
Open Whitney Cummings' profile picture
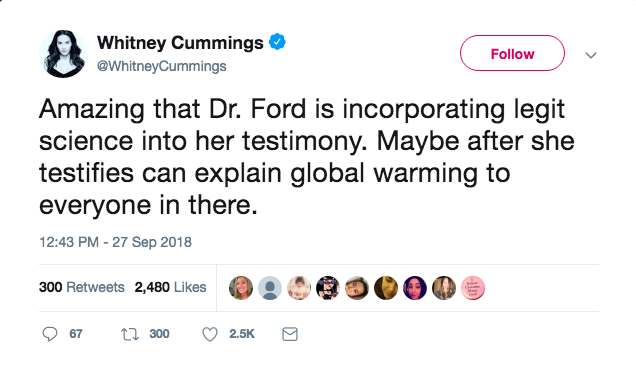tap(63, 54)
